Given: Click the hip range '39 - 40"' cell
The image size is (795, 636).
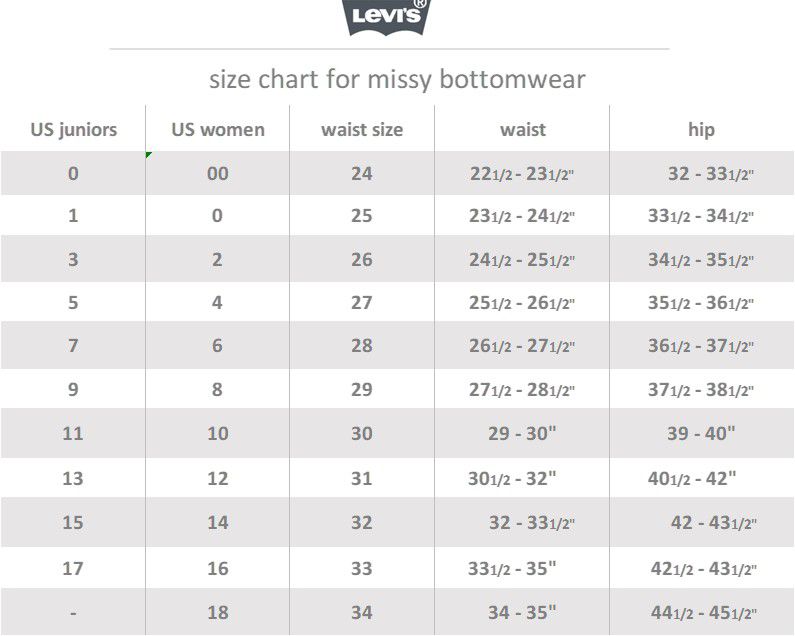Looking at the screenshot, I should click(x=701, y=433).
